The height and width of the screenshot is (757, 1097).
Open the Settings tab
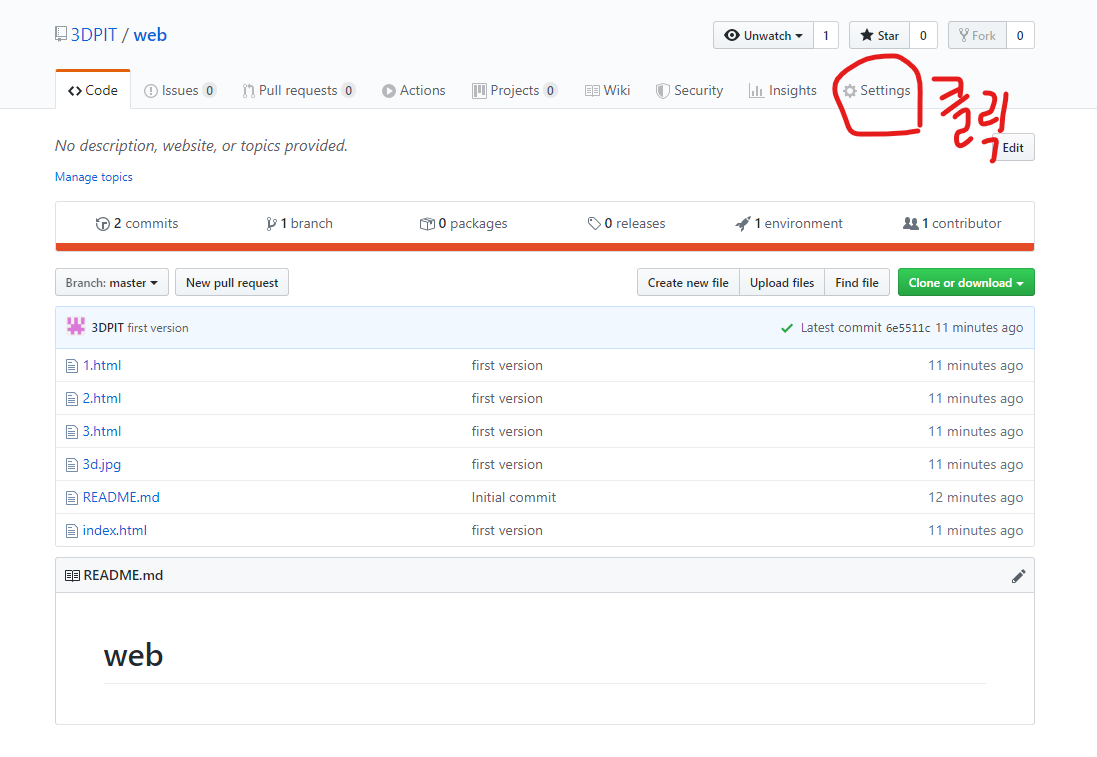(877, 90)
